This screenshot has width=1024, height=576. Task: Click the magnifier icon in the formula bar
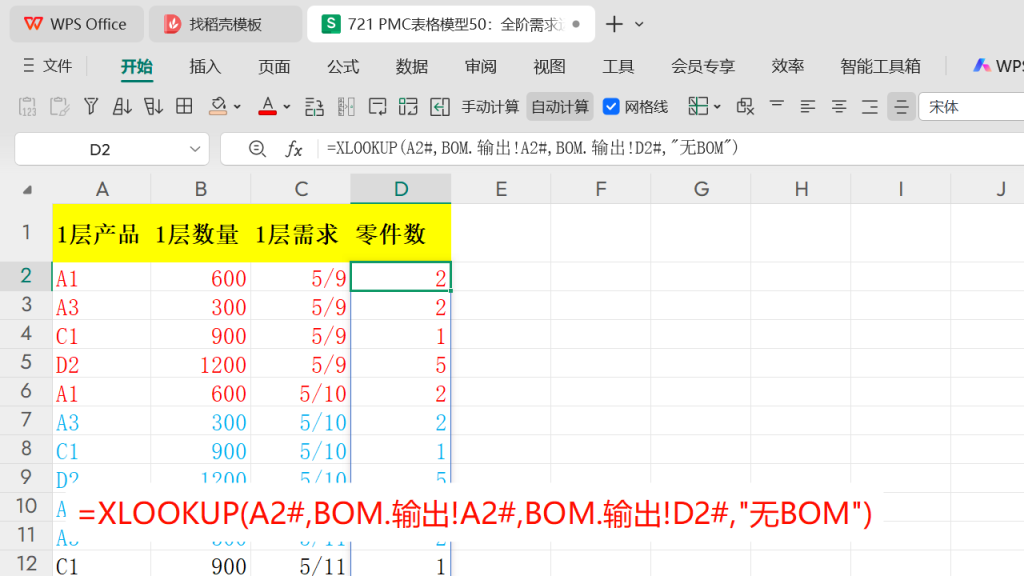[257, 149]
